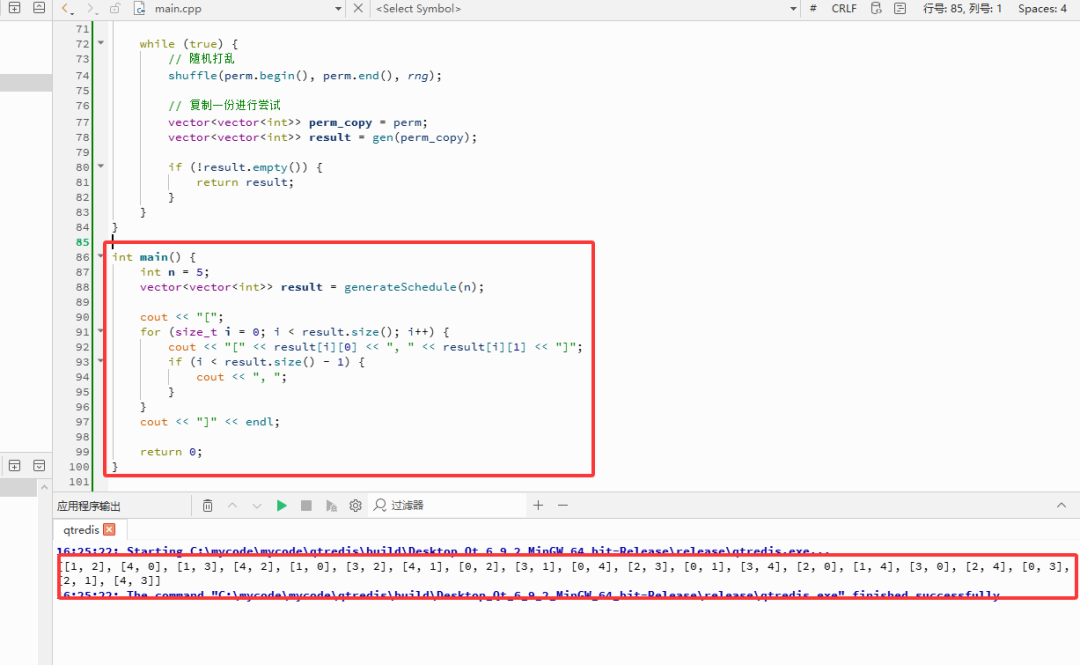Click 'perm_copy' variable on line 77
This screenshot has width=1080, height=665.
point(340,123)
